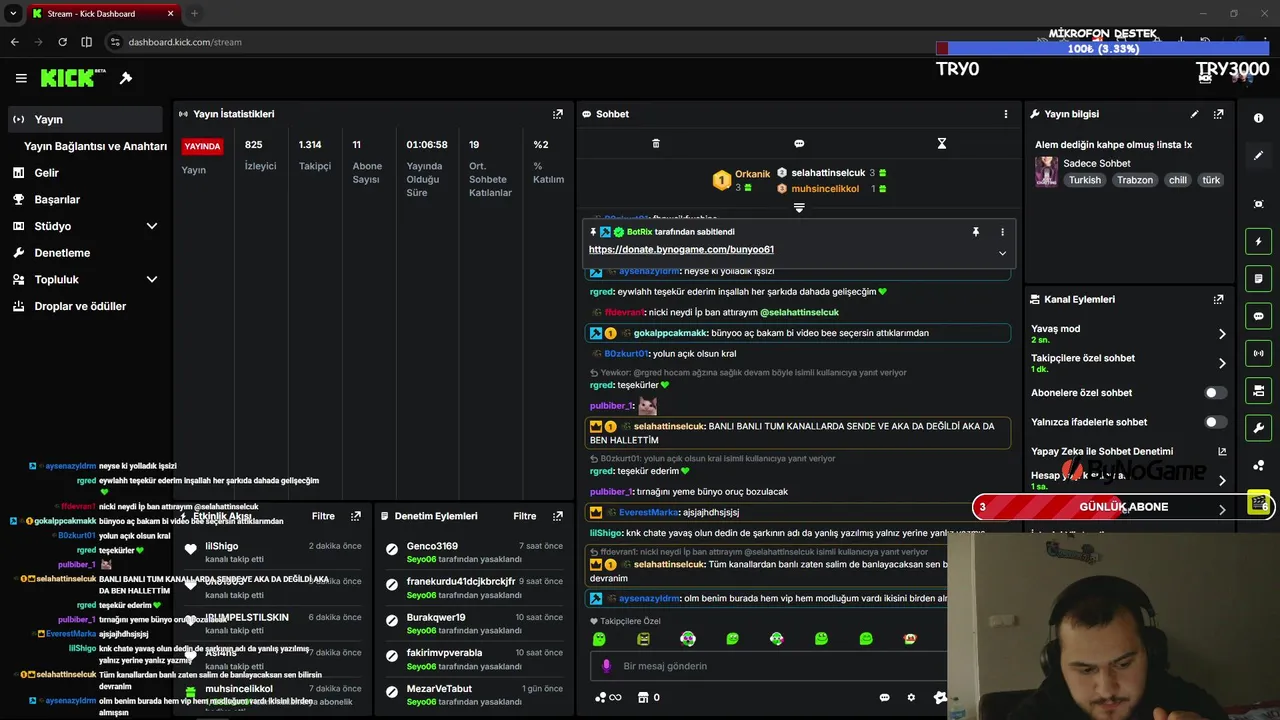
Task: Click the moderator hammer icon beside Kick logo
Action: (126, 78)
